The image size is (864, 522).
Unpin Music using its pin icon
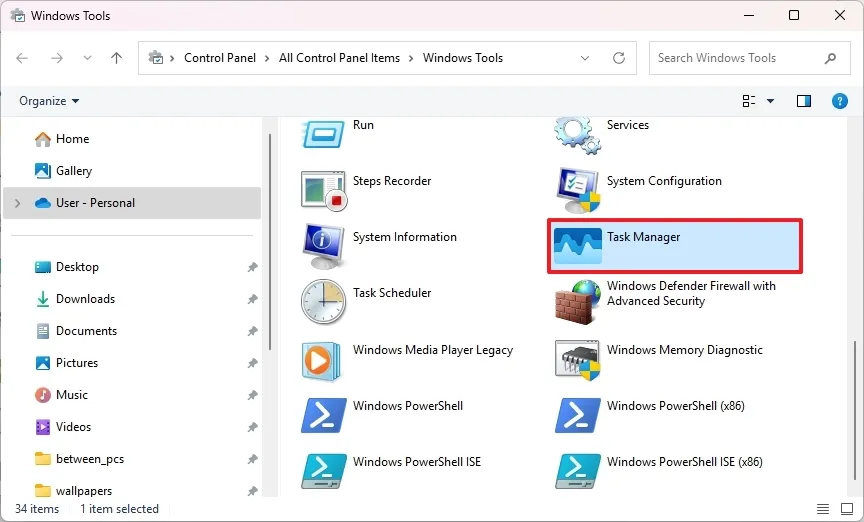[x=252, y=395]
